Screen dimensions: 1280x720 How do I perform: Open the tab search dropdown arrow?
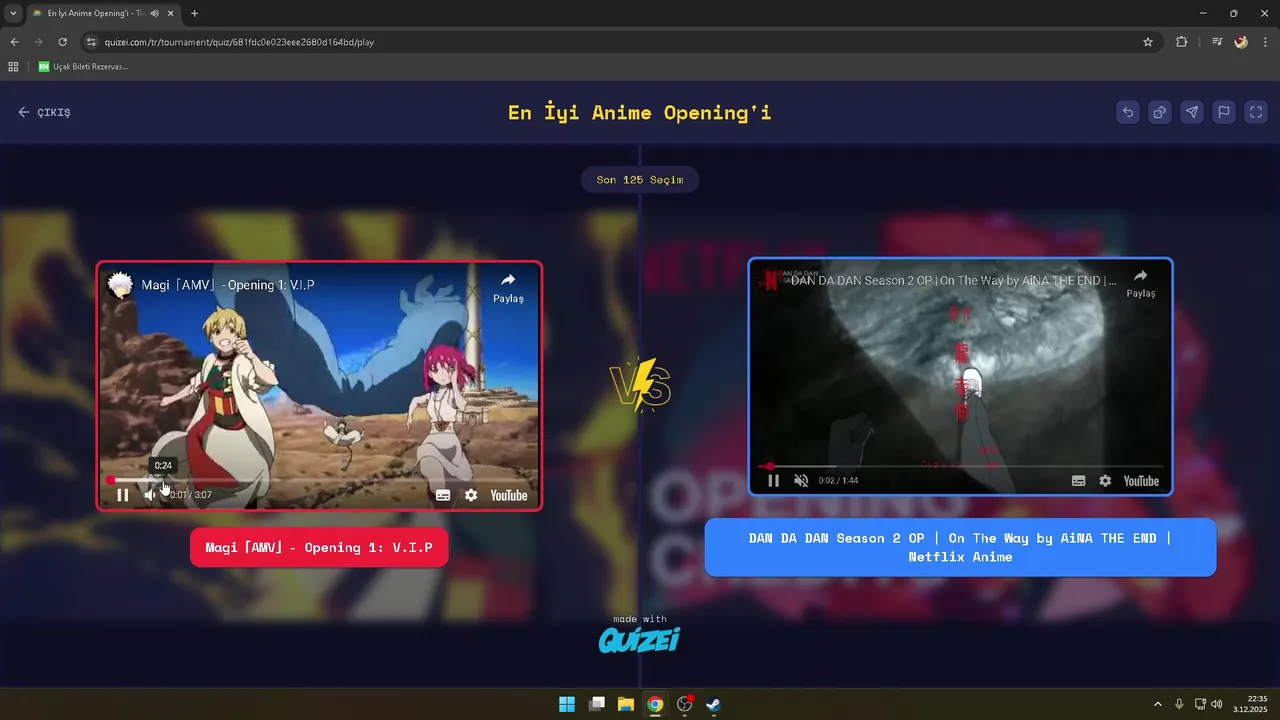(x=13, y=13)
